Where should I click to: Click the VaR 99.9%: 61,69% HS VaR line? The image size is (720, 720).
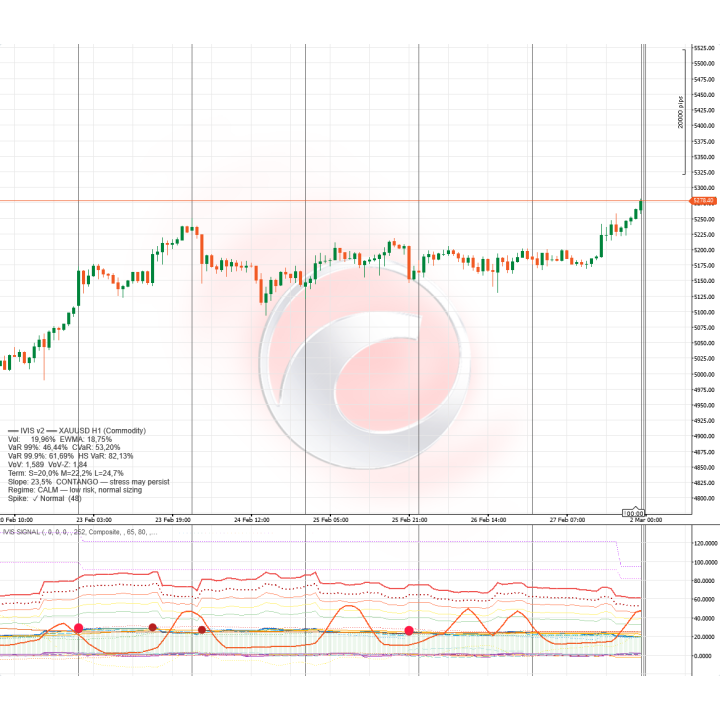[70, 456]
